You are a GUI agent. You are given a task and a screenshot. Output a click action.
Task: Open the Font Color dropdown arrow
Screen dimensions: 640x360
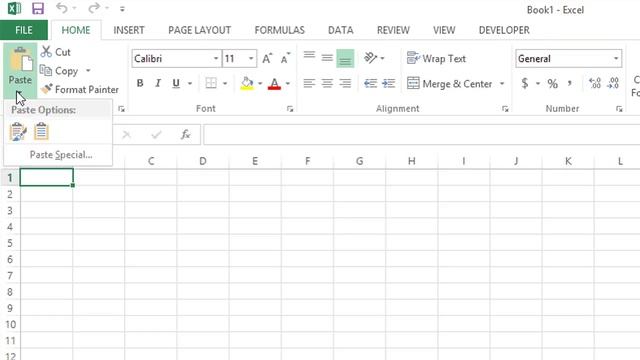coord(288,84)
